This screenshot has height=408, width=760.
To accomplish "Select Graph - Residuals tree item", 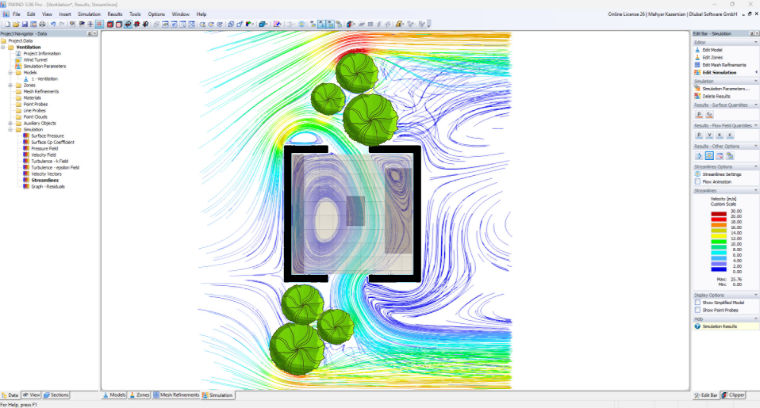I will pos(48,187).
